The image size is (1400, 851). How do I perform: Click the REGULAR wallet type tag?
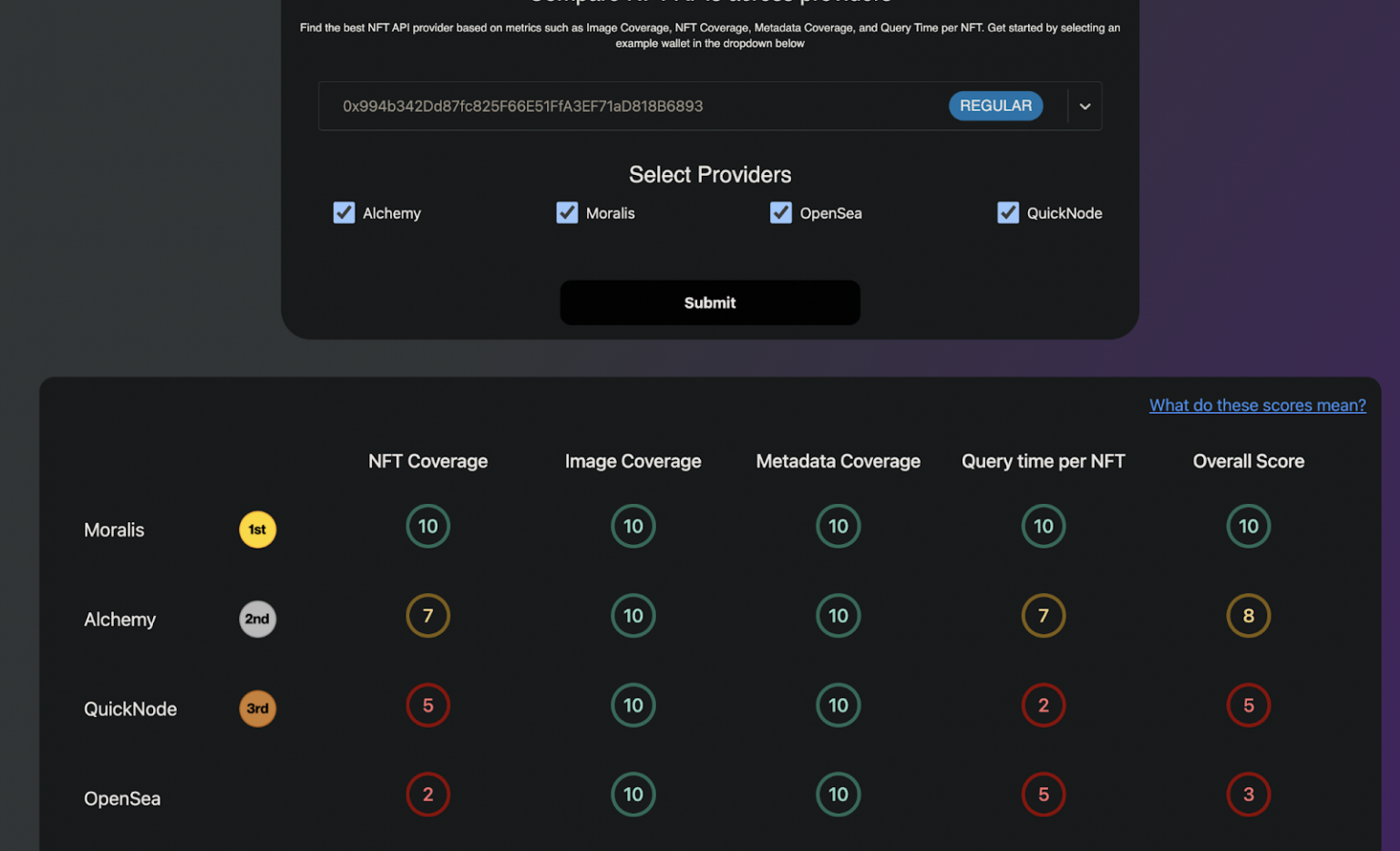[x=995, y=106]
